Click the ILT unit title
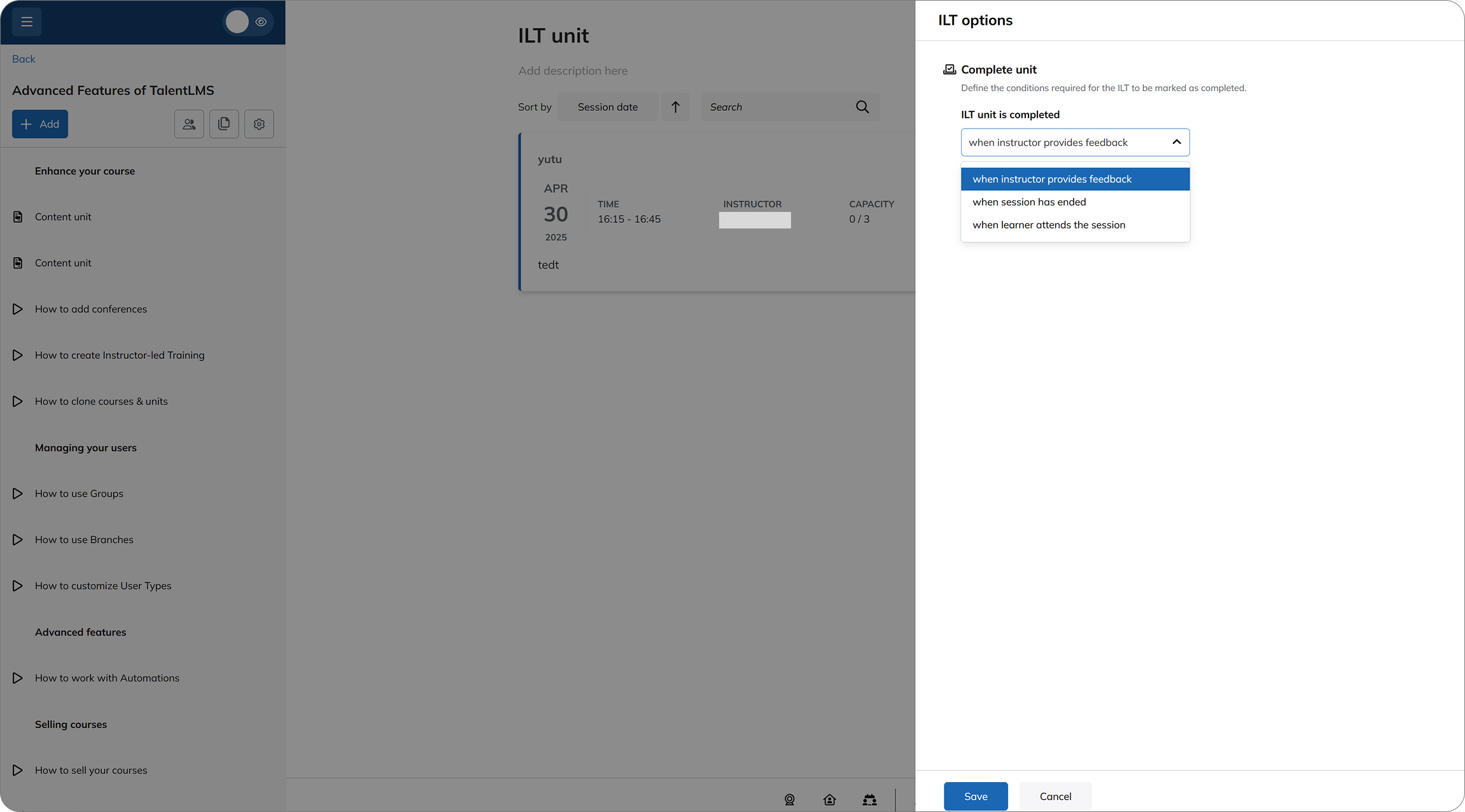This screenshot has height=812, width=1465. 554,36
